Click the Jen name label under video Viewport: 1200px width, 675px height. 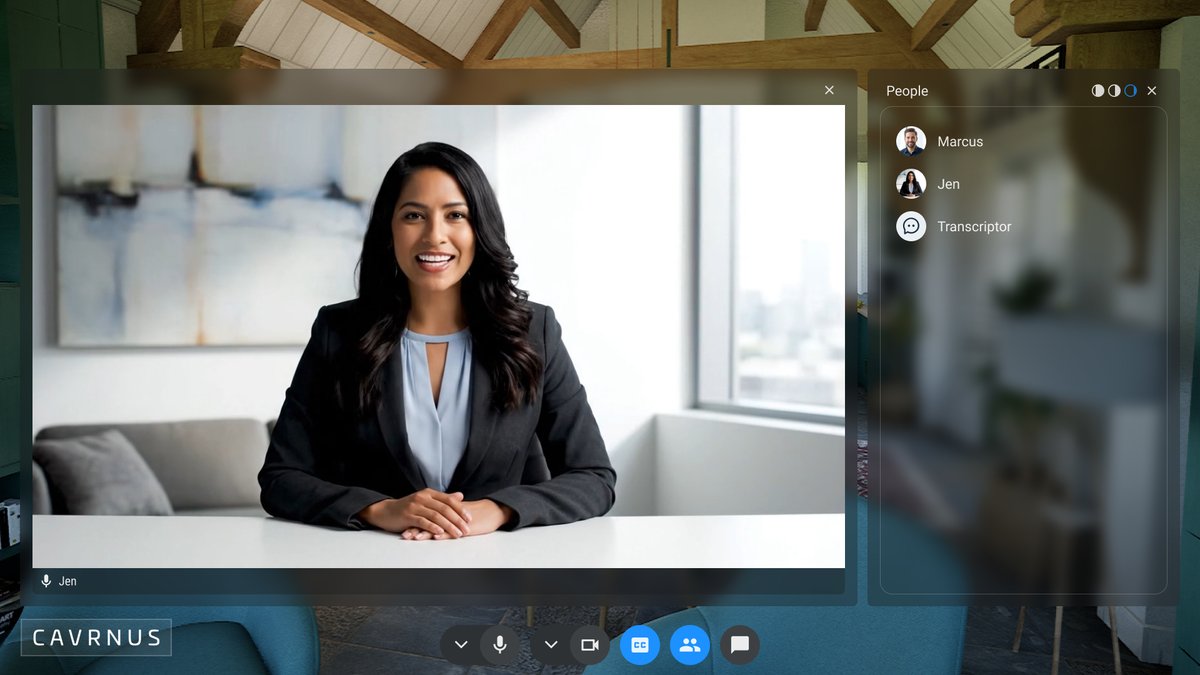coord(68,581)
